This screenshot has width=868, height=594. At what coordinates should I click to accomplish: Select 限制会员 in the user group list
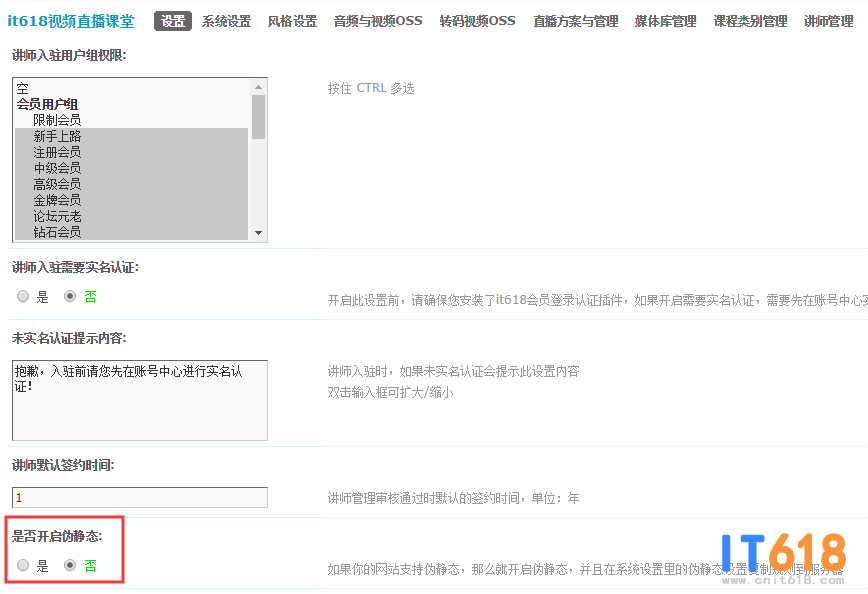tap(131, 120)
